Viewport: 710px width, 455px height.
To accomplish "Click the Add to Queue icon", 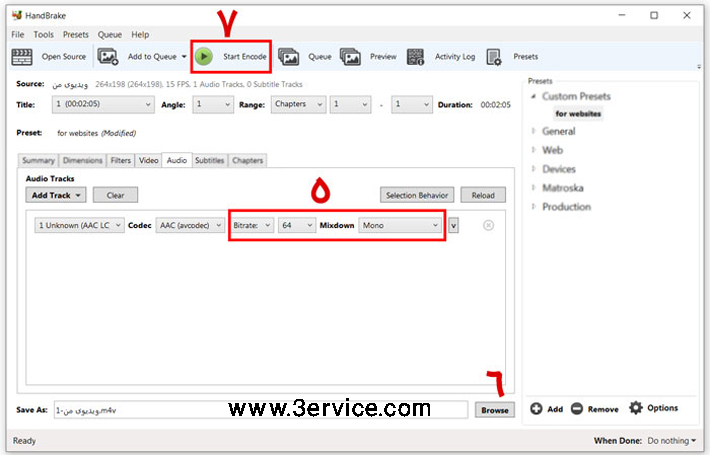I will [108, 57].
